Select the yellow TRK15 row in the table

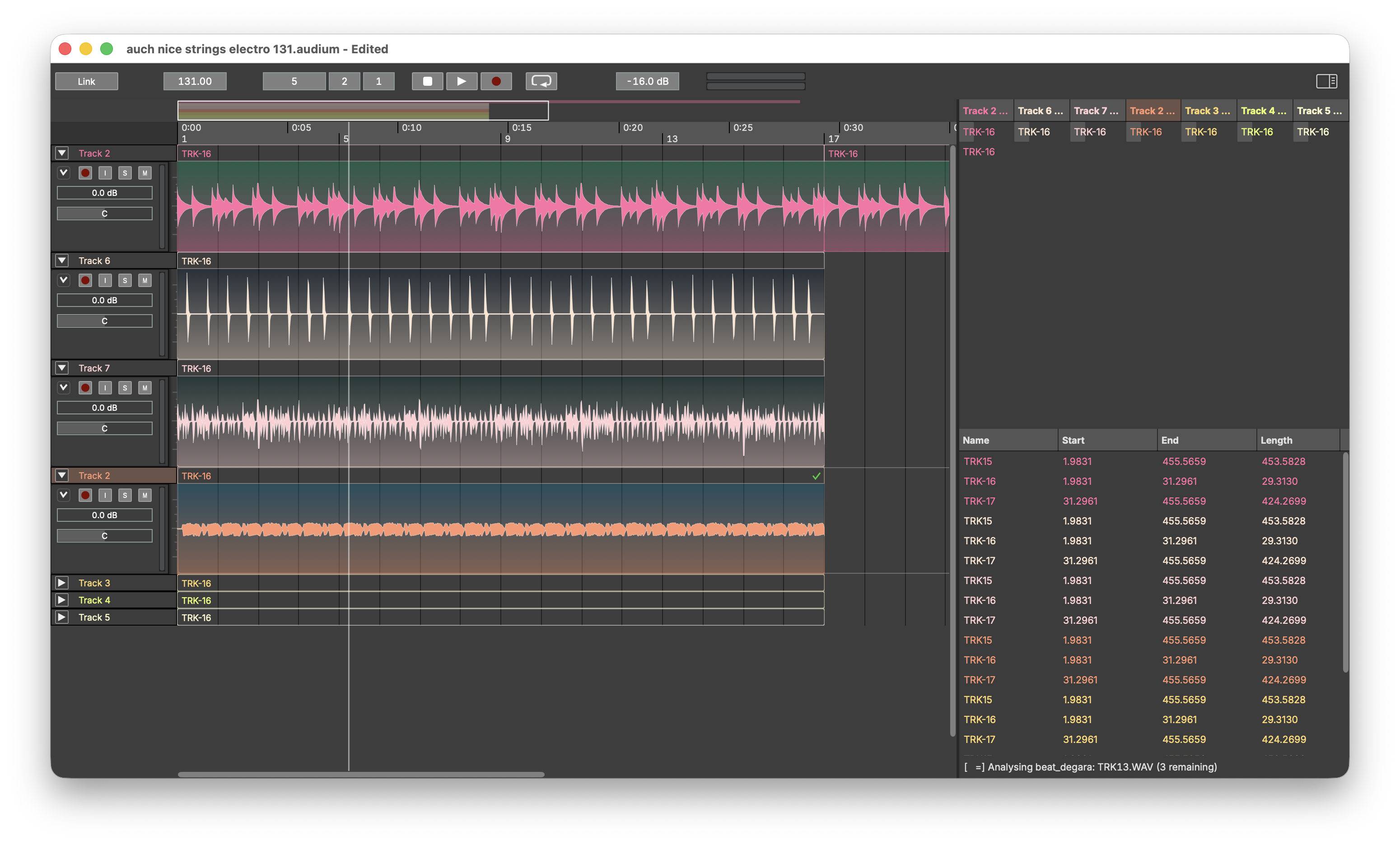pyautogui.click(x=1150, y=700)
